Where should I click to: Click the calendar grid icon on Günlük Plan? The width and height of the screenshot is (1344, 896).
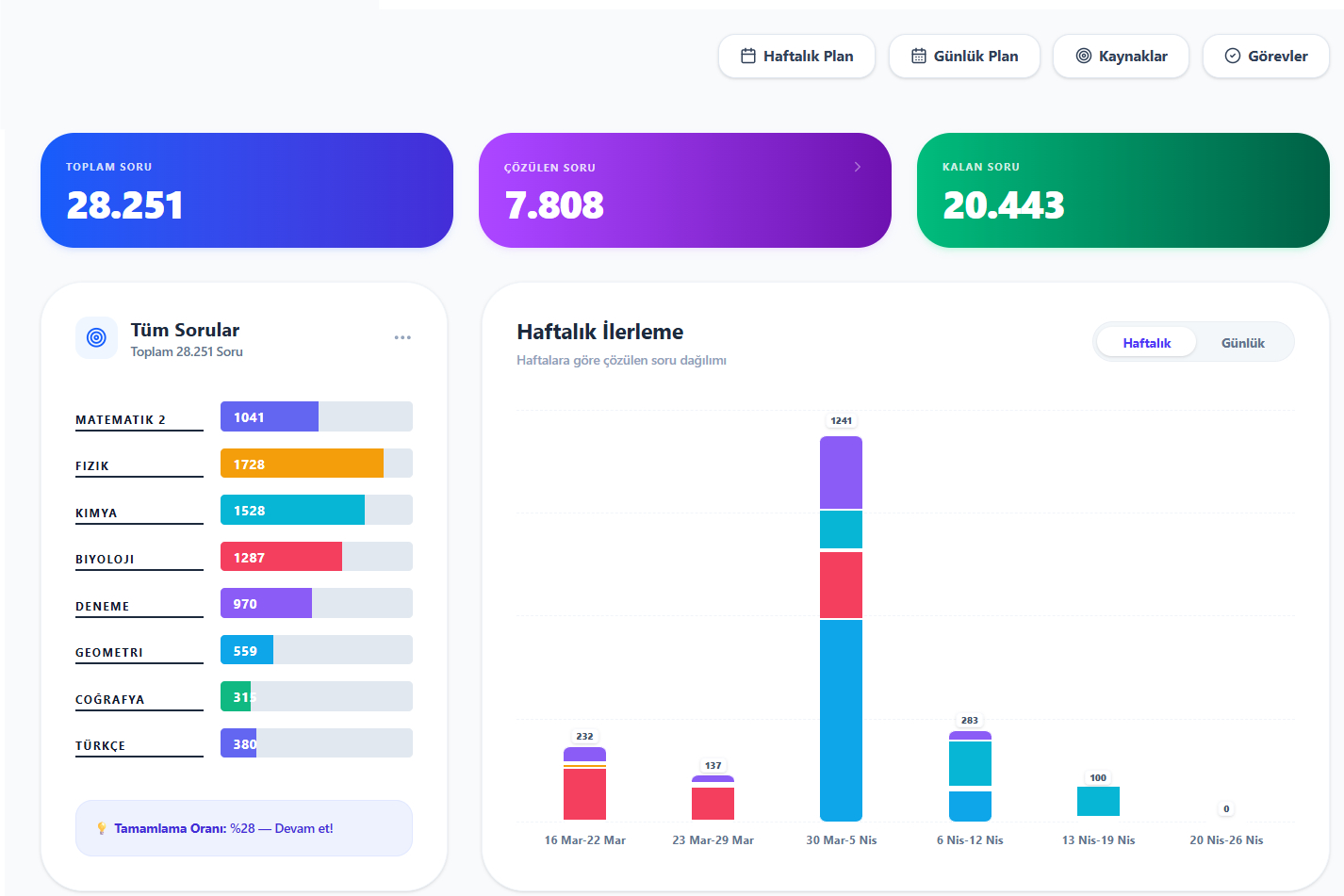(919, 57)
